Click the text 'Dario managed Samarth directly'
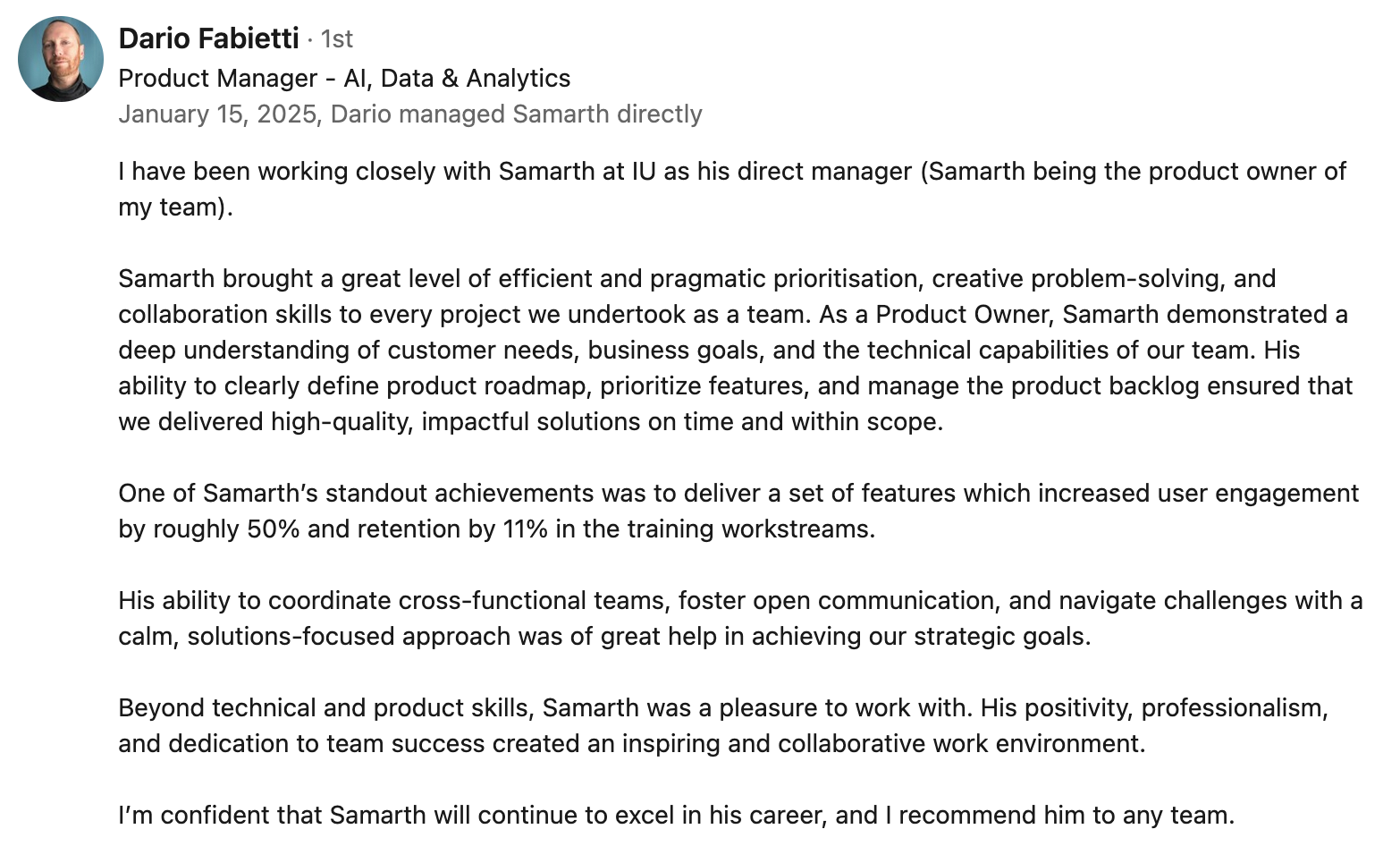 [x=517, y=114]
